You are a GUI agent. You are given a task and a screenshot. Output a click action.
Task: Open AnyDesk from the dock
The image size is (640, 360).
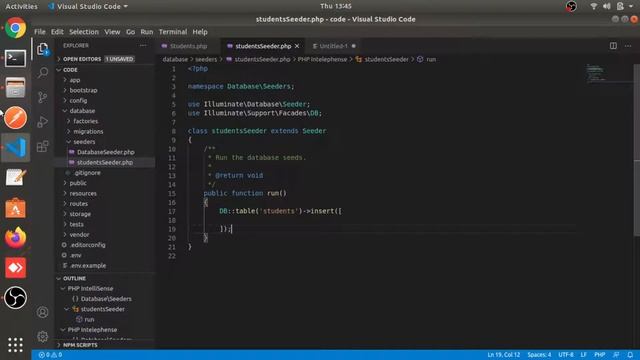pyautogui.click(x=16, y=268)
